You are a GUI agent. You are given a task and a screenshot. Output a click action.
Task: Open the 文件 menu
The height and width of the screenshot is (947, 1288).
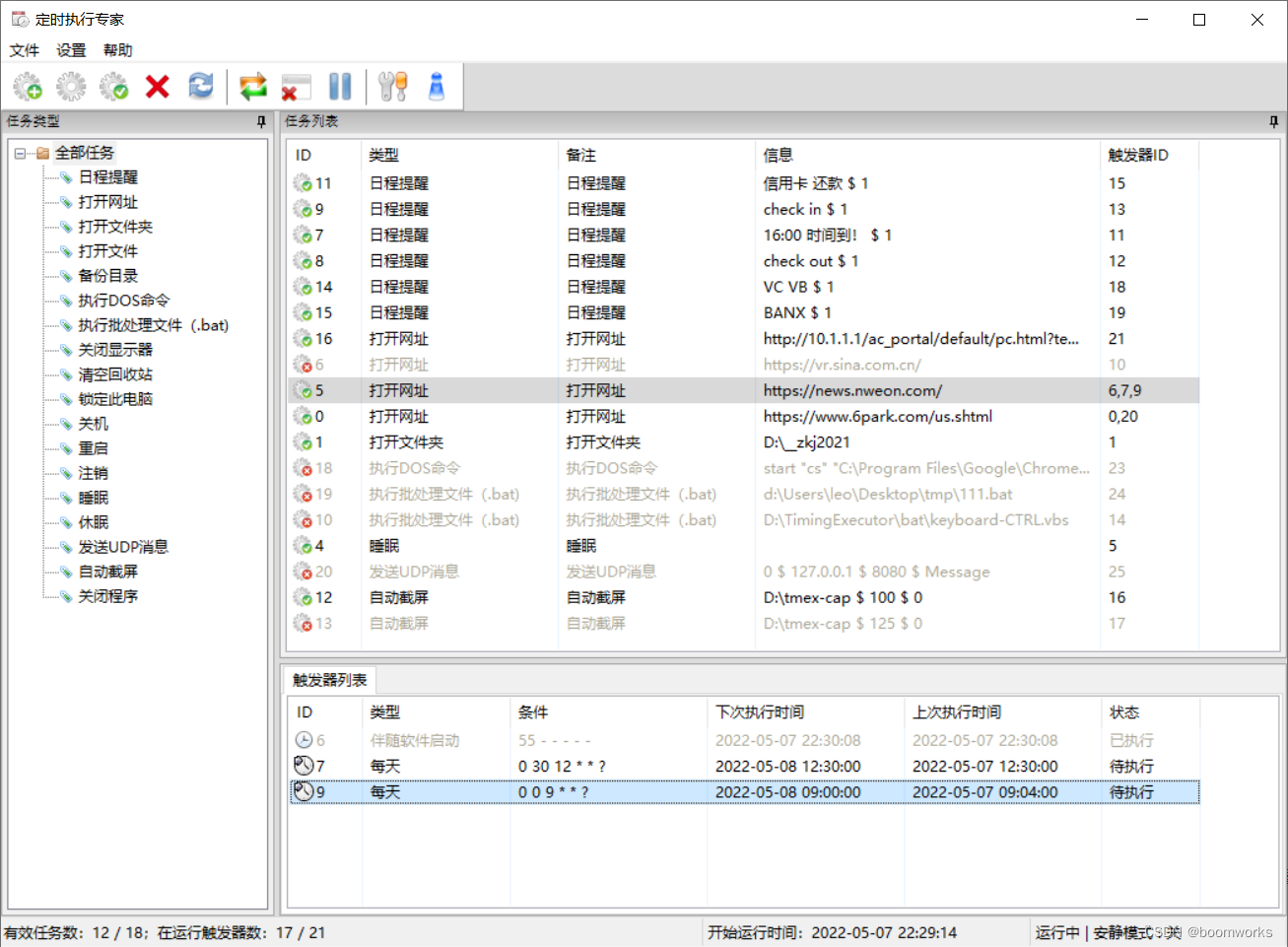click(x=25, y=50)
